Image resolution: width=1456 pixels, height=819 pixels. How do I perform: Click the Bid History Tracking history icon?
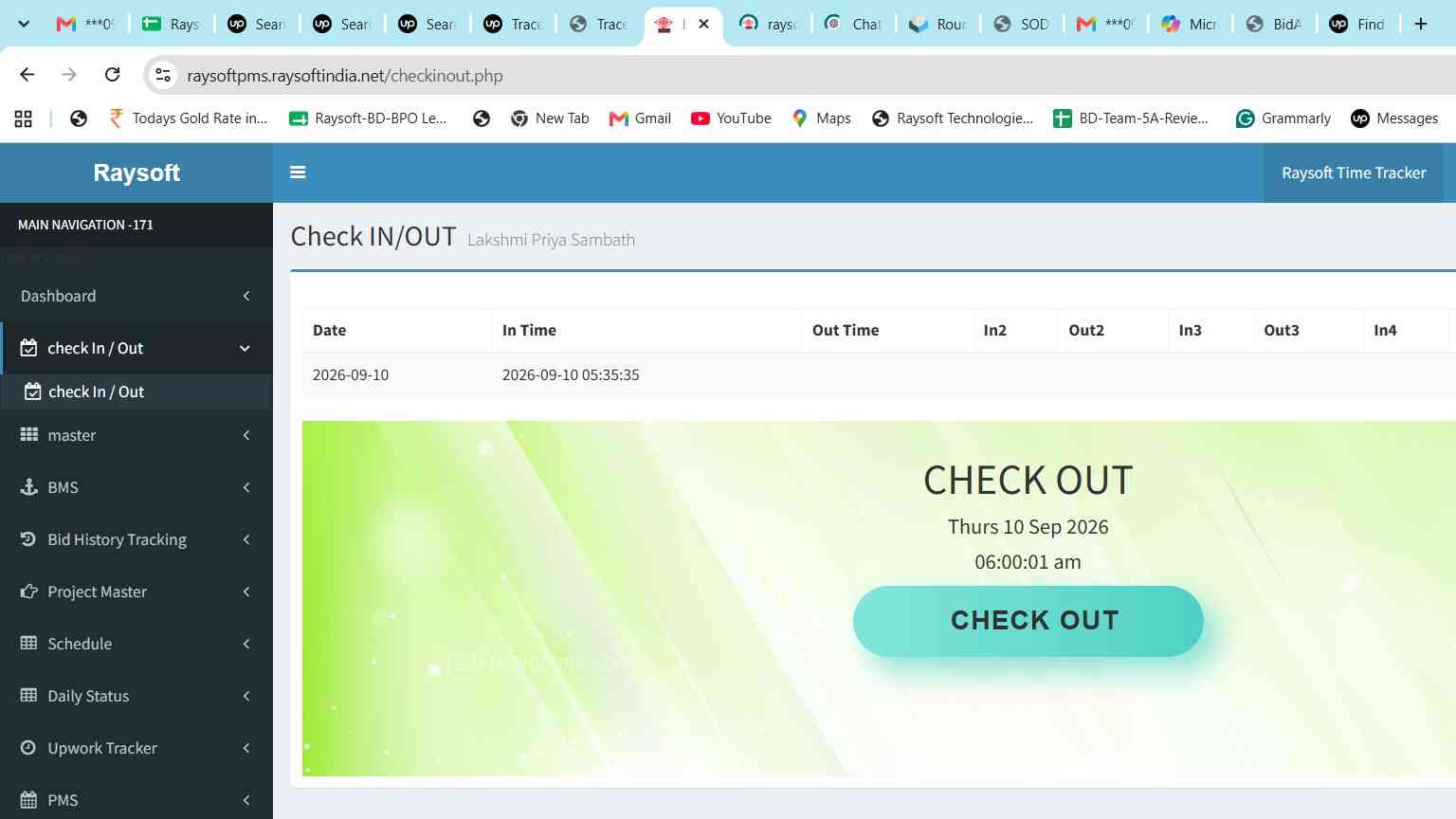(28, 539)
